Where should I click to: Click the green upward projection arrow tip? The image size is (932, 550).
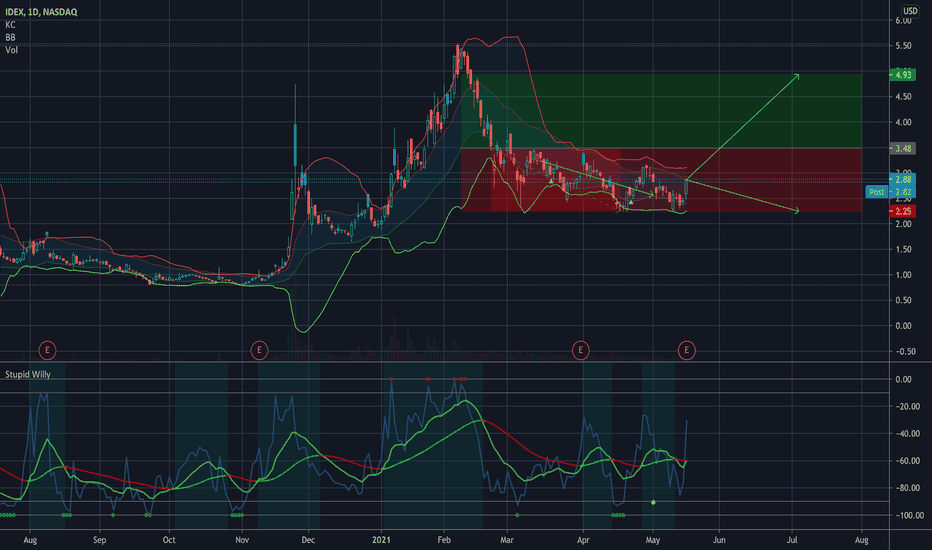(797, 76)
